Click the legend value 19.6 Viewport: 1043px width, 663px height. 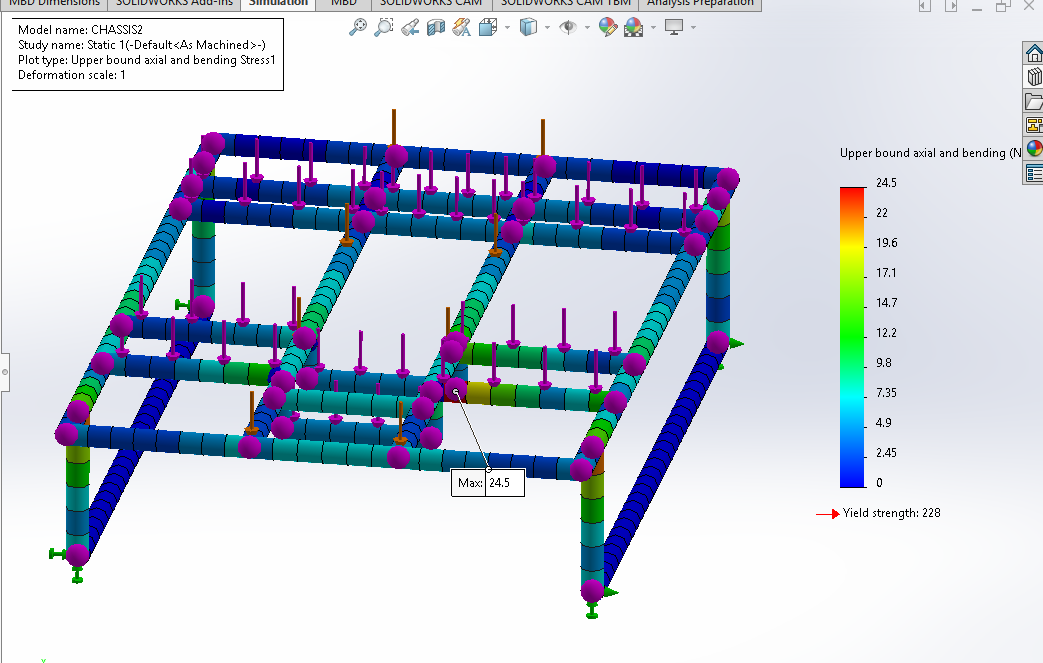(x=887, y=243)
